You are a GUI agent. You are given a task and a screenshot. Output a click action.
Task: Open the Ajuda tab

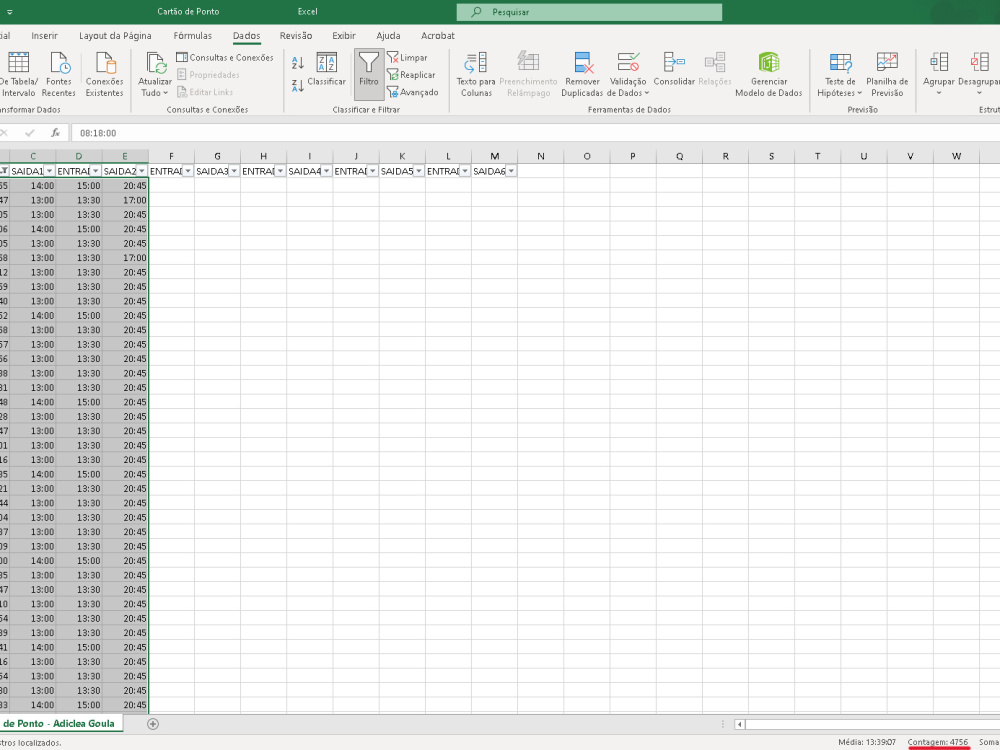(388, 36)
